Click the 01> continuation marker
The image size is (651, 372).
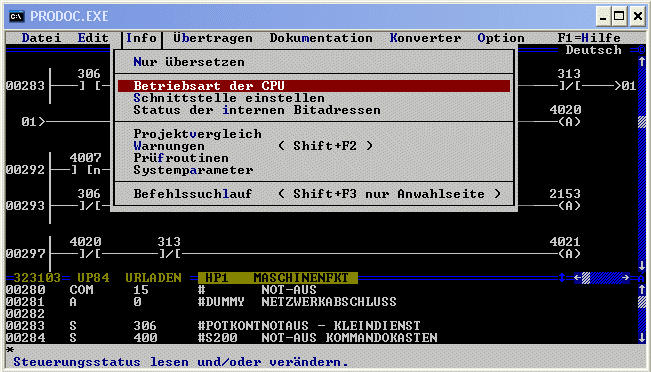(33, 122)
